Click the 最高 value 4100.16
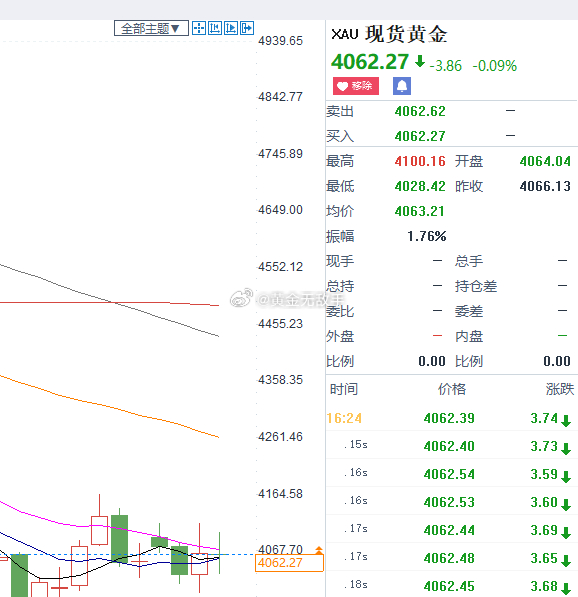Image resolution: width=578 pixels, height=597 pixels. 420,161
